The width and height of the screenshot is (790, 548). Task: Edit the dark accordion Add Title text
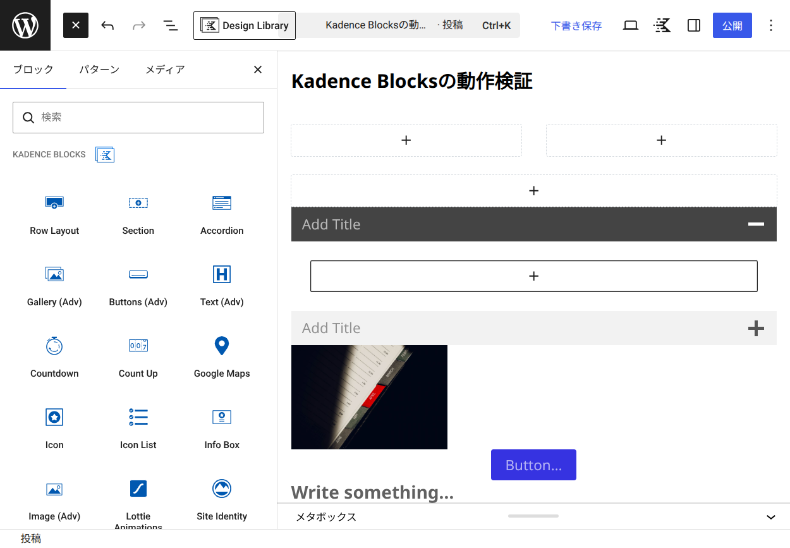331,225
